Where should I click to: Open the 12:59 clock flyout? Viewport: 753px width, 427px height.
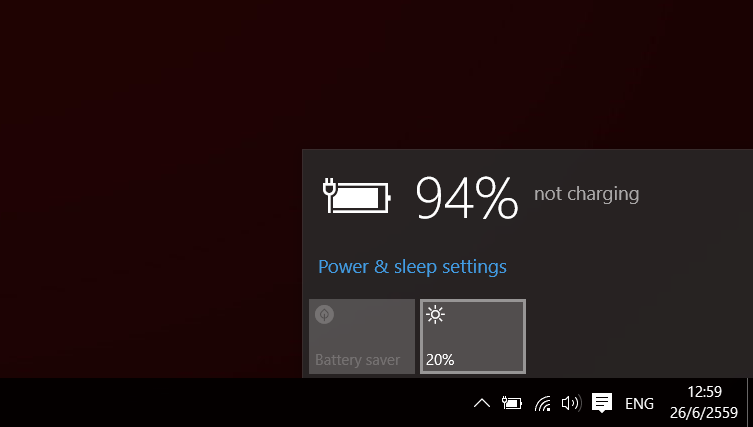(704, 392)
